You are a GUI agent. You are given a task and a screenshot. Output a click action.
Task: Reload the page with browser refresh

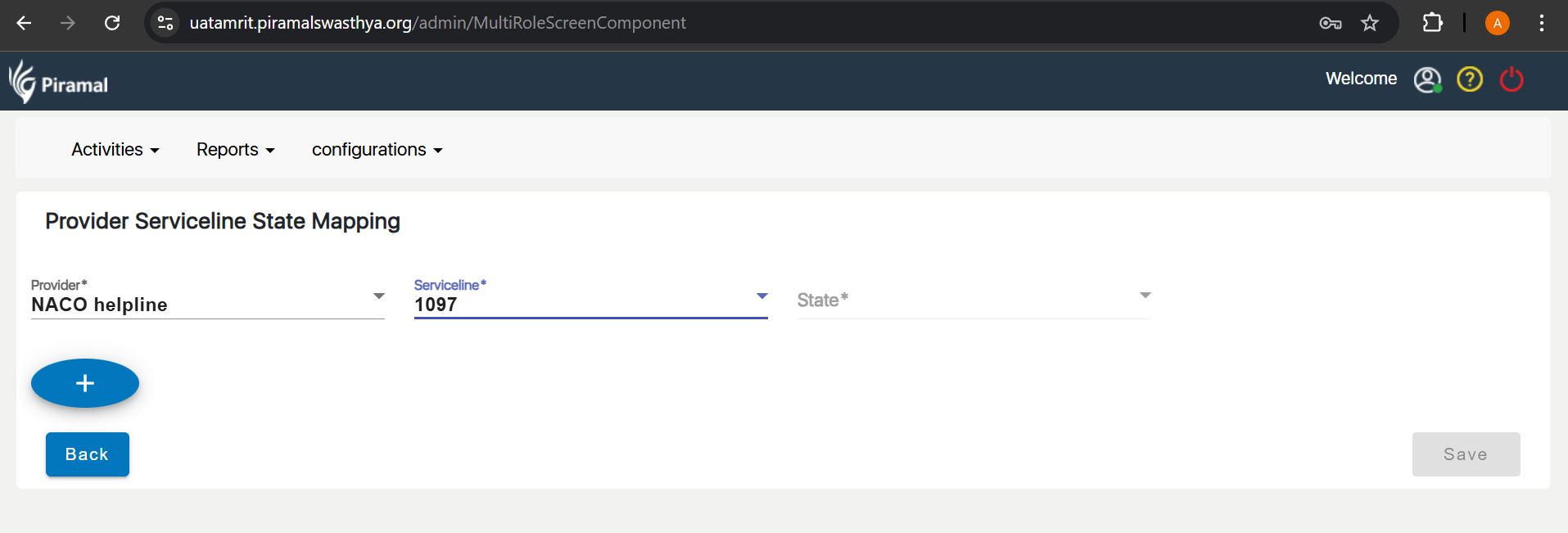(112, 23)
